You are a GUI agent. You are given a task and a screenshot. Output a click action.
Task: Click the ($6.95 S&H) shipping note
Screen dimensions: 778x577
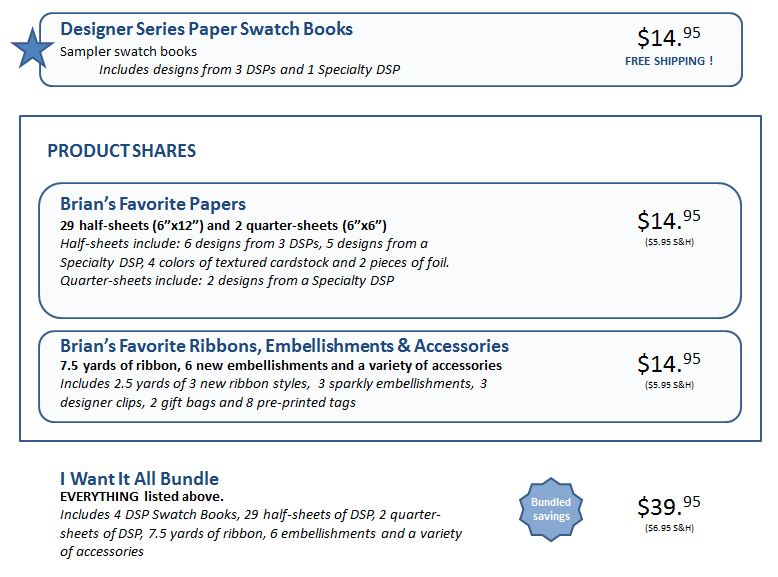pyautogui.click(x=669, y=527)
